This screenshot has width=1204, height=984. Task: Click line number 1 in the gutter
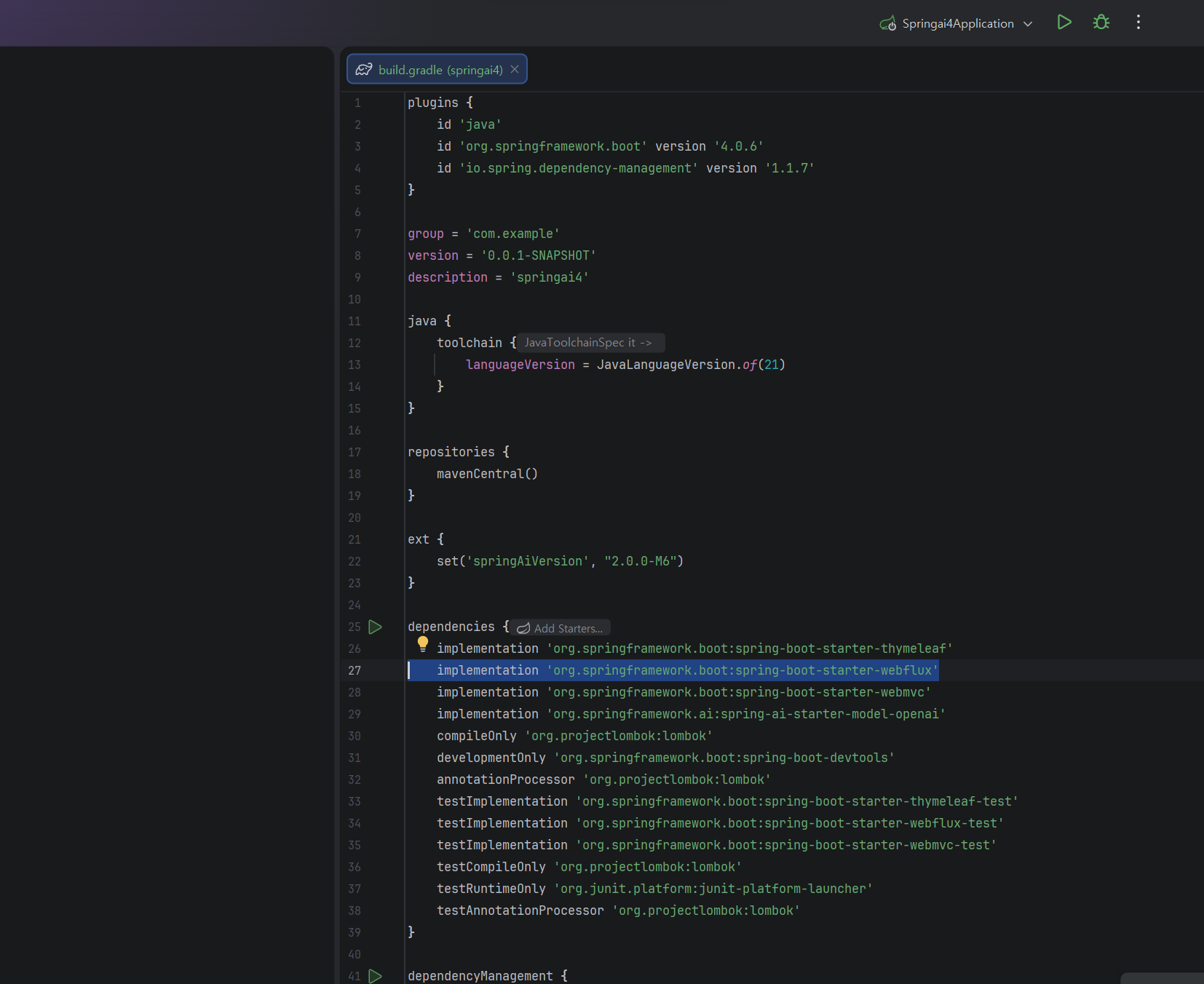click(357, 103)
